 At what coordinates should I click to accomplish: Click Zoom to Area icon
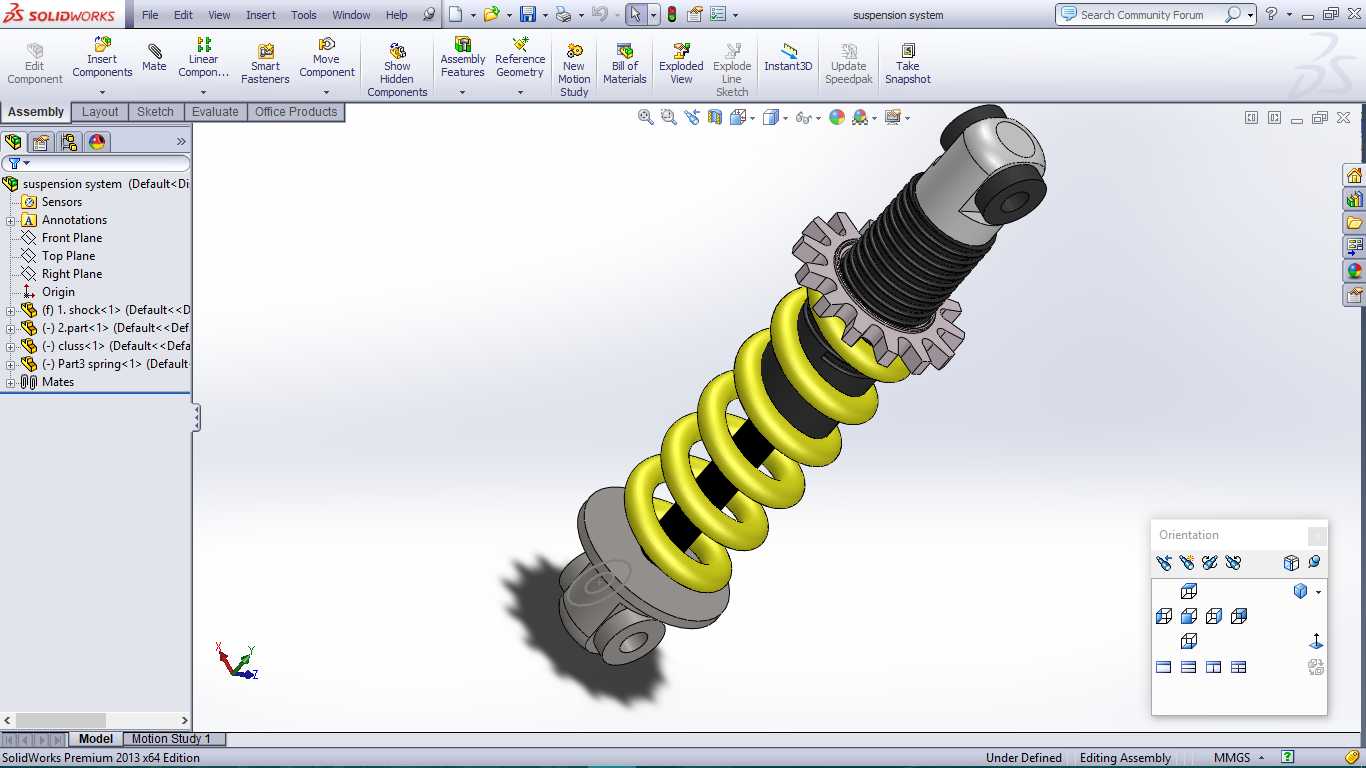click(x=669, y=117)
